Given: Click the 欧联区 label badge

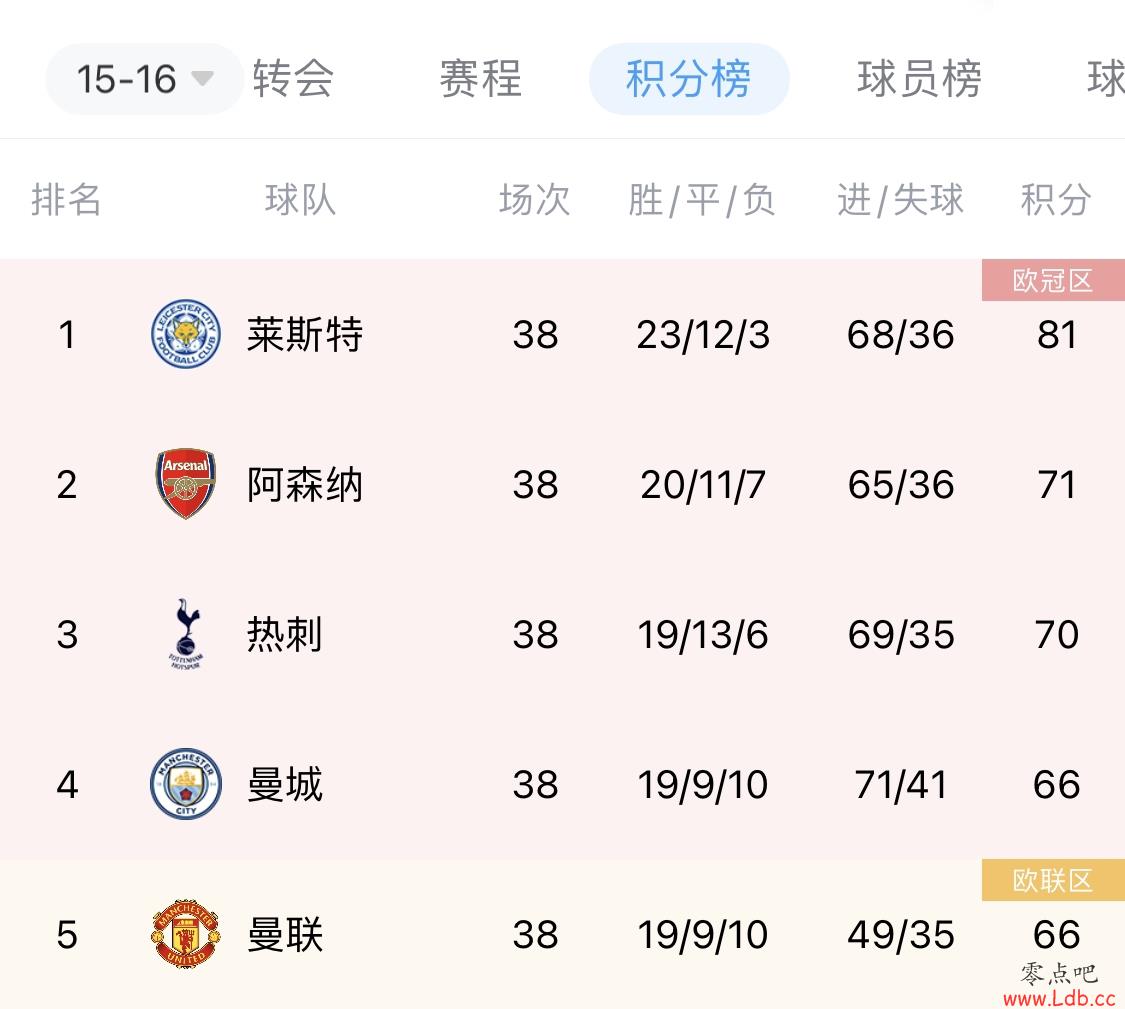Looking at the screenshot, I should [x=1053, y=880].
